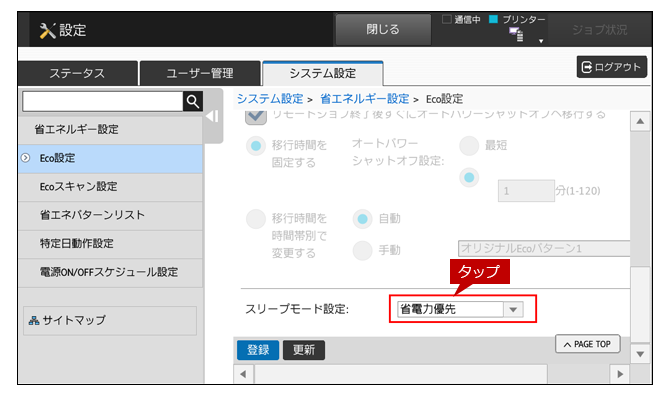
Task: Open 特定日動作設定 in sidebar
Action: click(111, 244)
